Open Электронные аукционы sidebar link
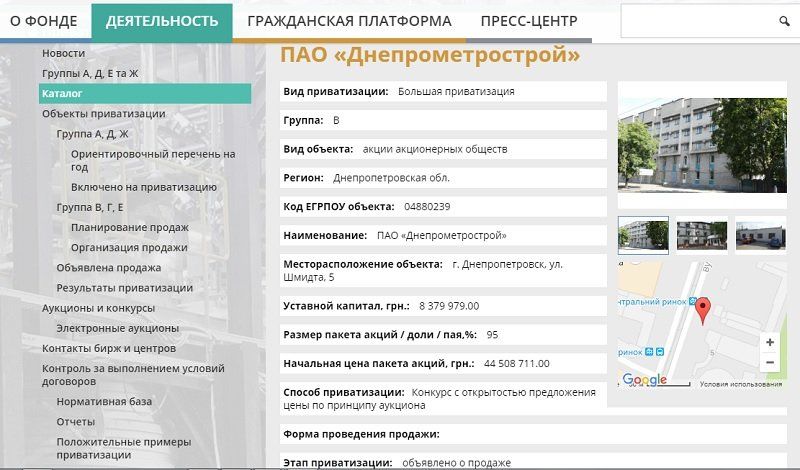The width and height of the screenshot is (800, 470). click(117, 328)
